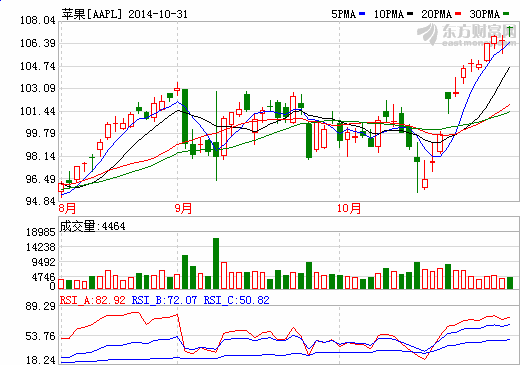Click the 108.04 price axis label
Viewport: 520px width, 365px height.
click(x=37, y=20)
